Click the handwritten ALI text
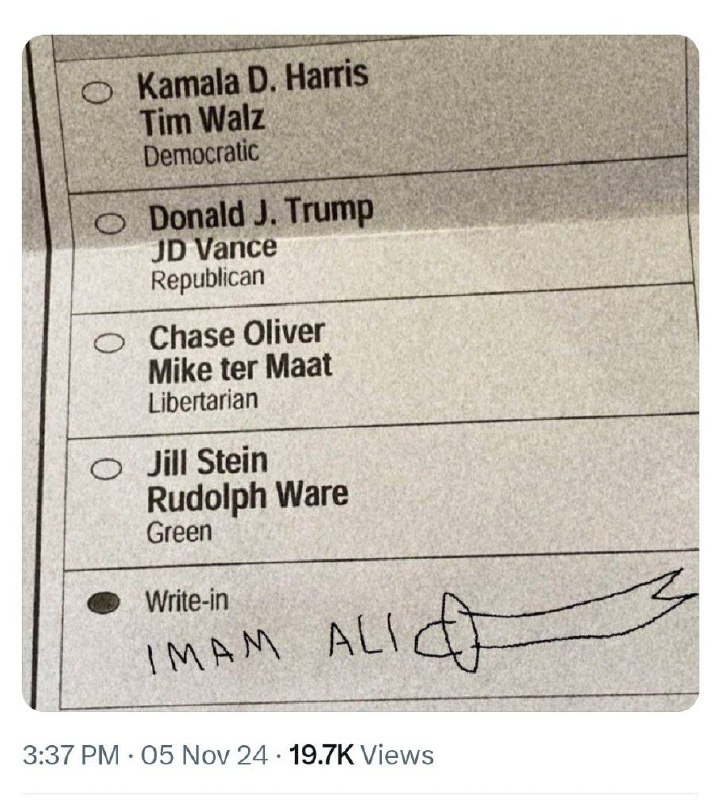Viewport: 721px width, 800px height. point(362,638)
